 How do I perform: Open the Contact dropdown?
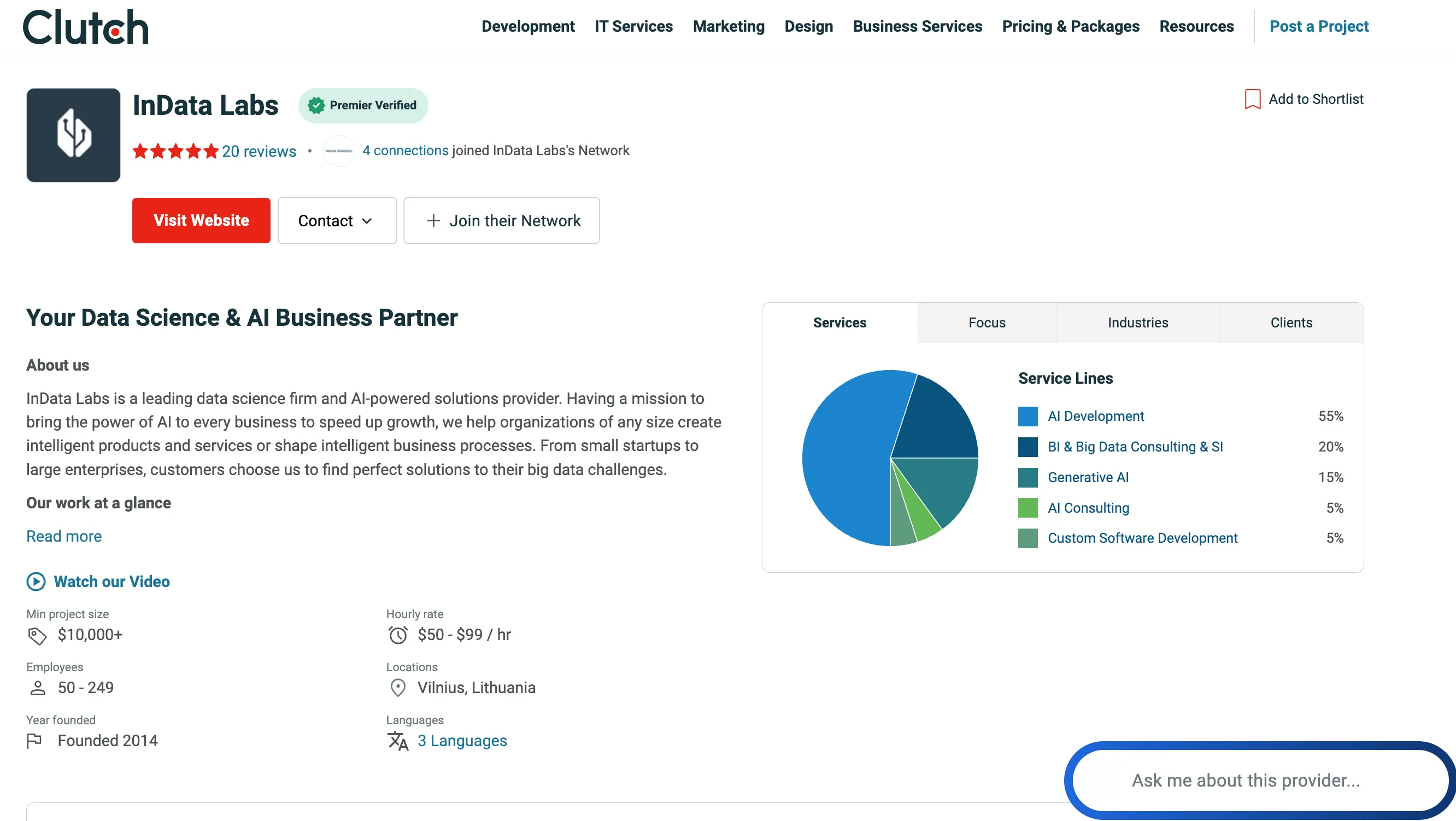337,220
